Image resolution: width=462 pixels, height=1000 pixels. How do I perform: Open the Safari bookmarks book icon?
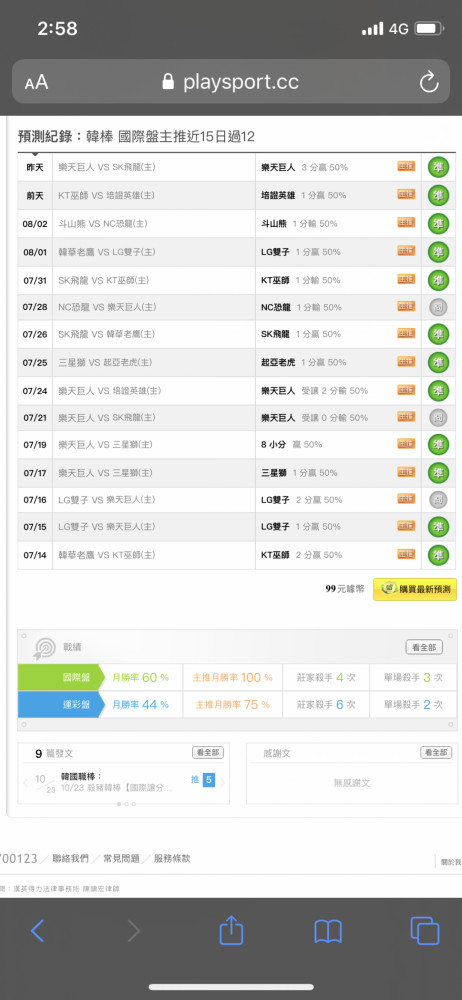tap(328, 931)
